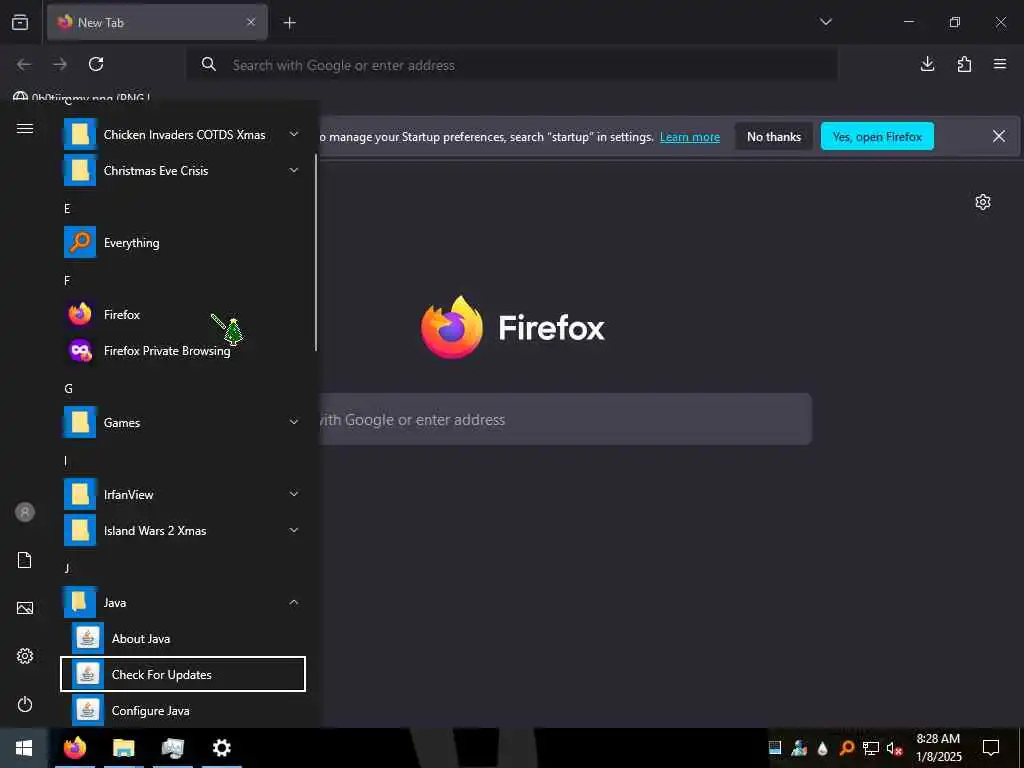Reload the current Firefox page

[x=96, y=64]
